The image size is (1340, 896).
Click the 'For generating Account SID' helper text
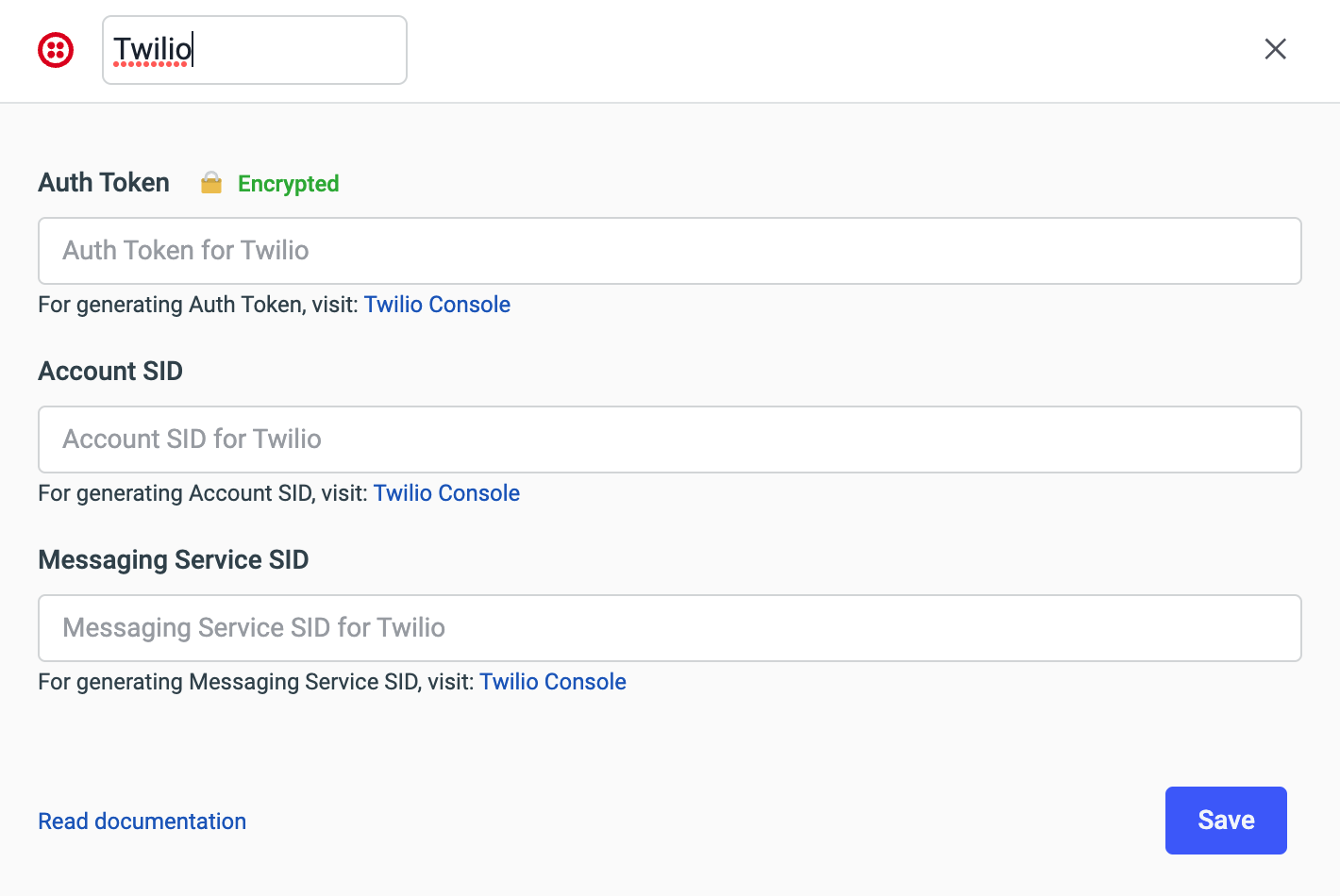coord(203,493)
